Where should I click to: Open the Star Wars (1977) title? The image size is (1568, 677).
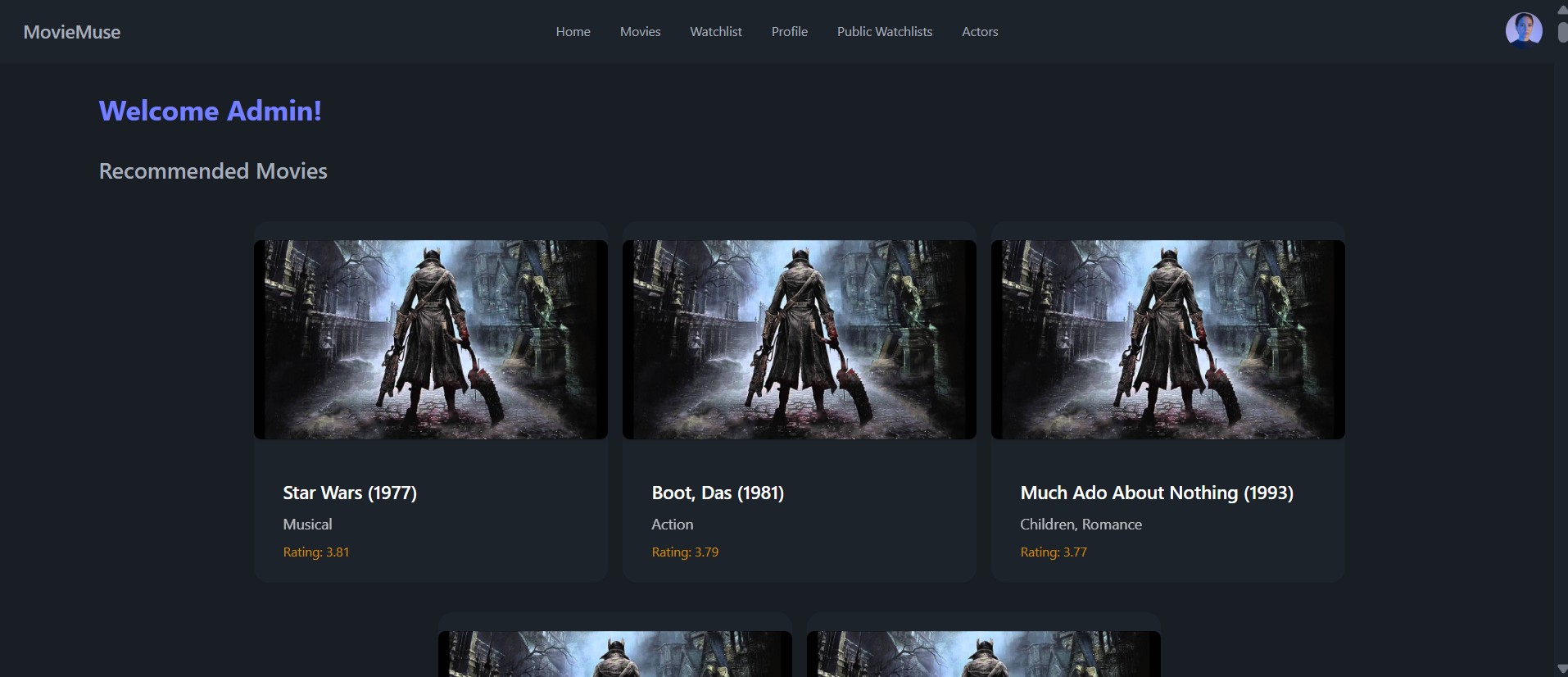pos(350,493)
